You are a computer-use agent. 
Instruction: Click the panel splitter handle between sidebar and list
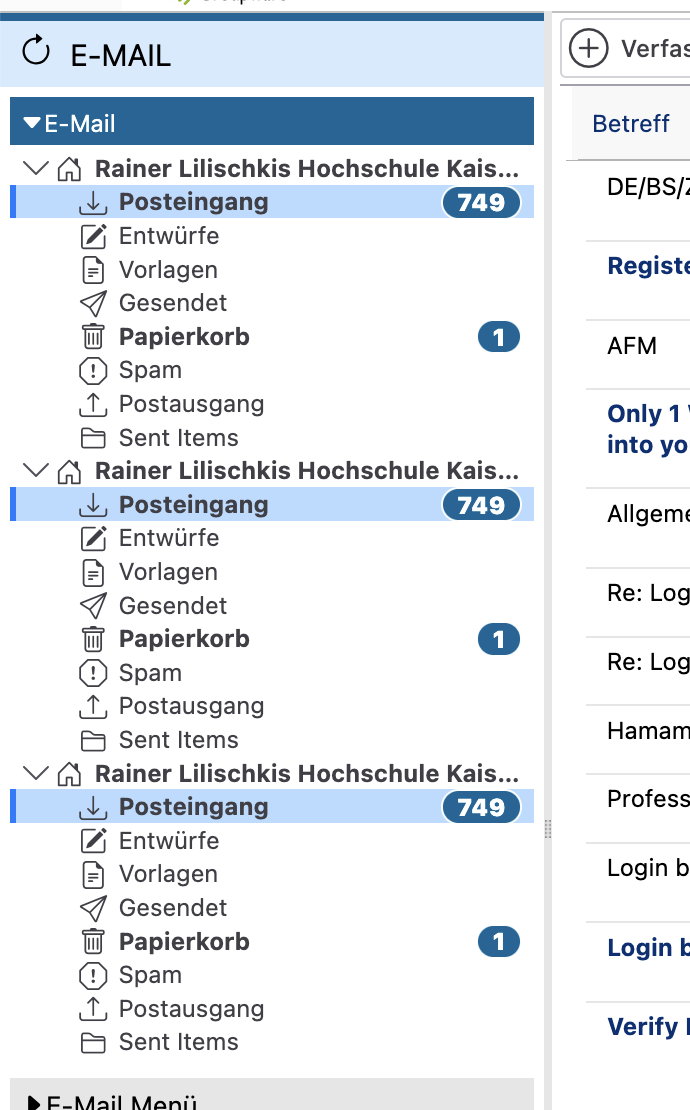tap(547, 828)
